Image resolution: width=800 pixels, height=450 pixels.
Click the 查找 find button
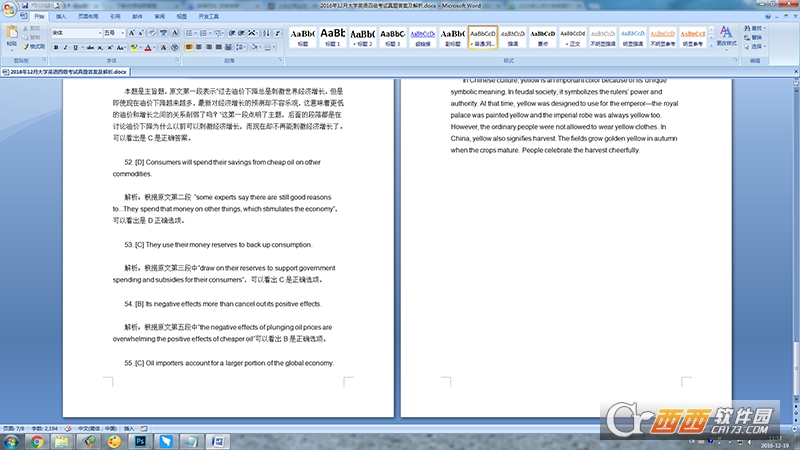pyautogui.click(x=754, y=28)
